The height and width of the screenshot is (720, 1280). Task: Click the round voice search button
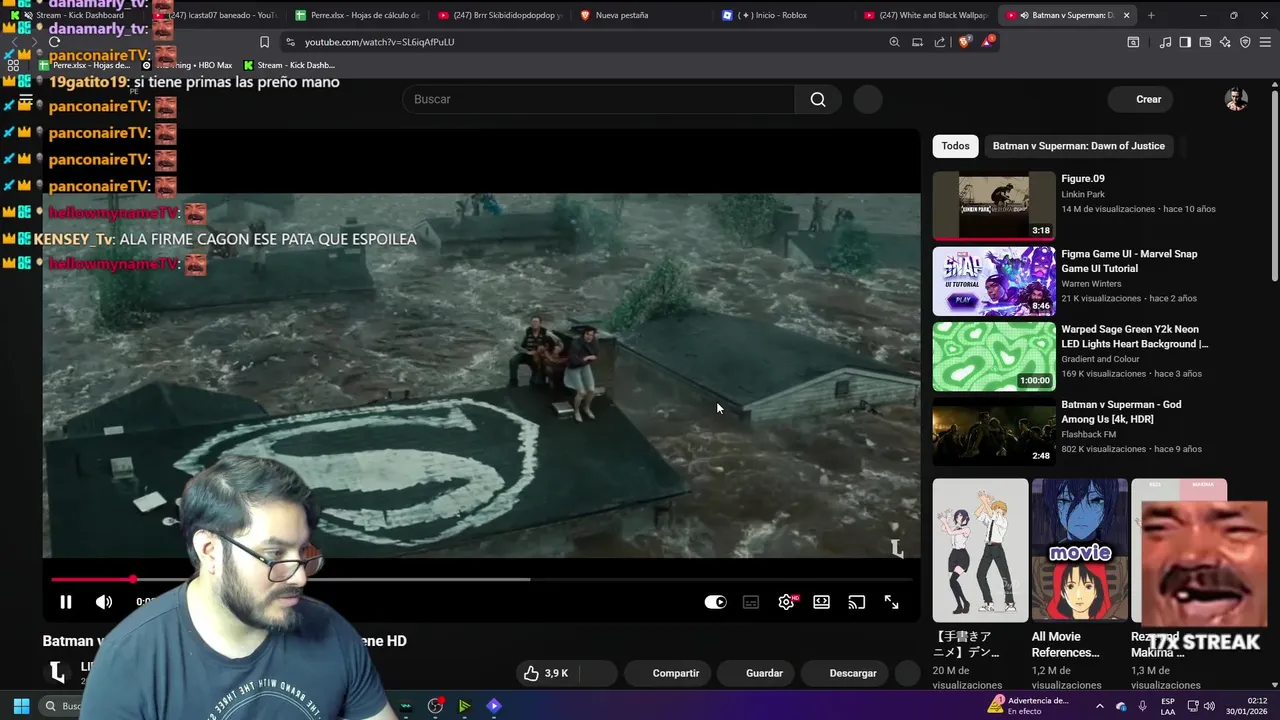point(868,99)
